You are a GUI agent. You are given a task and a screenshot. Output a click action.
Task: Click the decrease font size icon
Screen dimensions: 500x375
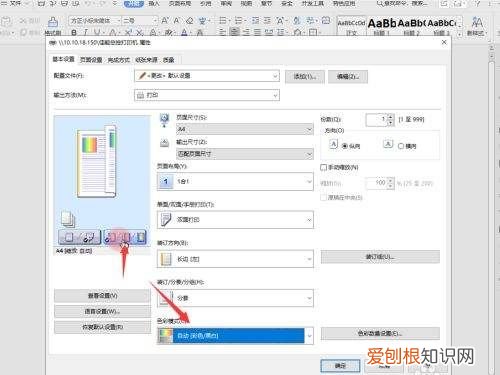click(177, 21)
